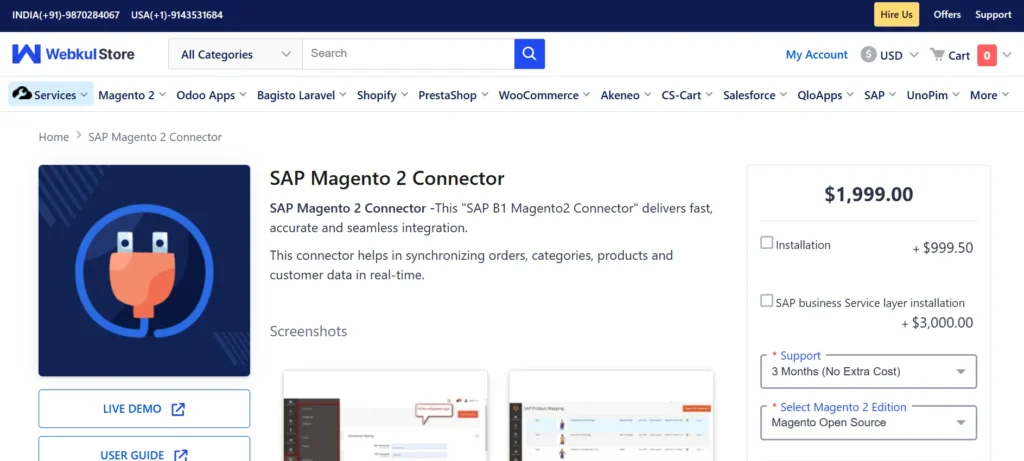
Task: Click the Screenshots section heading
Action: (x=308, y=331)
